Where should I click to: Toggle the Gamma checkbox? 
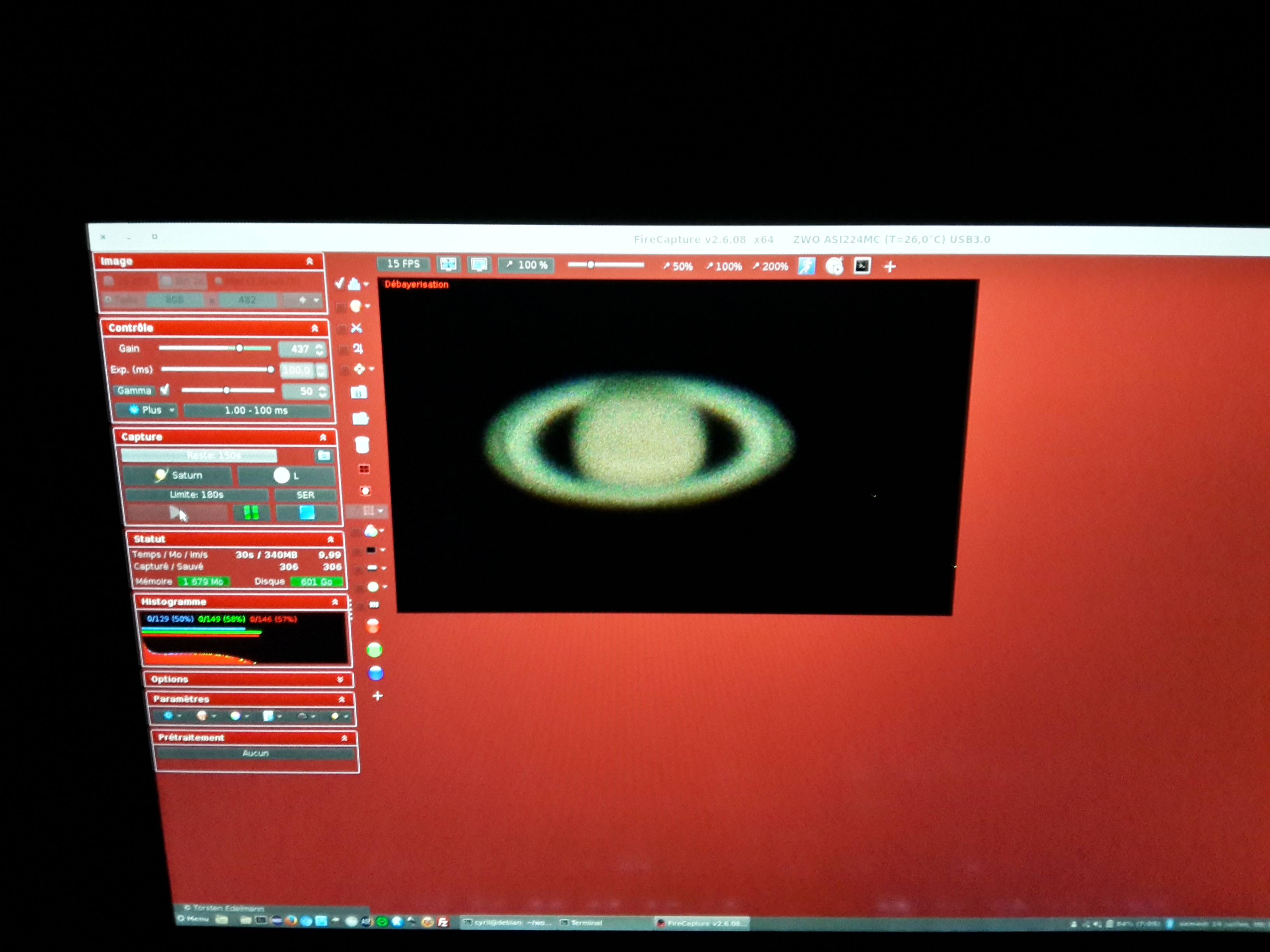(x=165, y=390)
